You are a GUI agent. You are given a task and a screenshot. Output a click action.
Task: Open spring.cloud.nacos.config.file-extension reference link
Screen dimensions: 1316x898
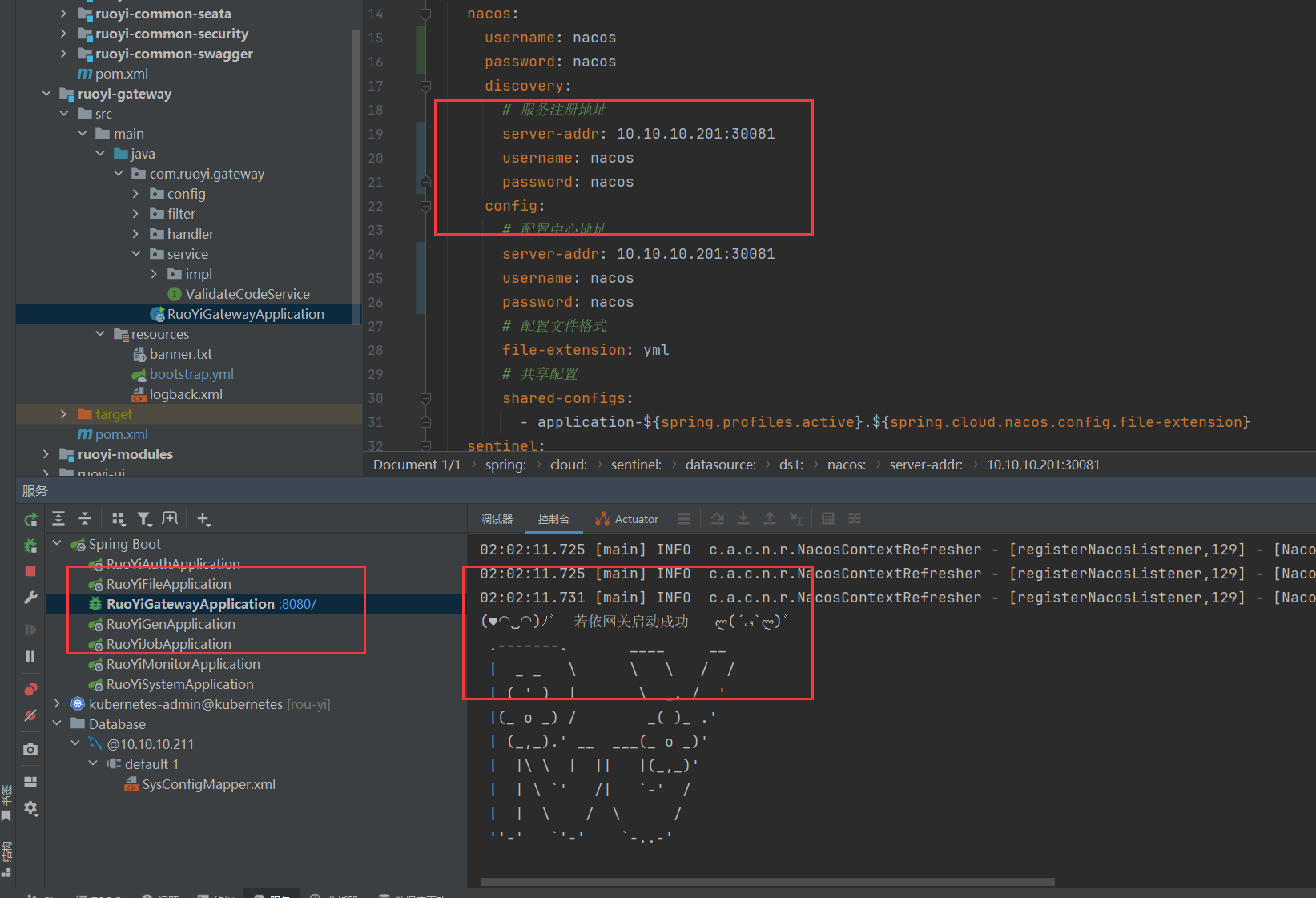[1066, 422]
